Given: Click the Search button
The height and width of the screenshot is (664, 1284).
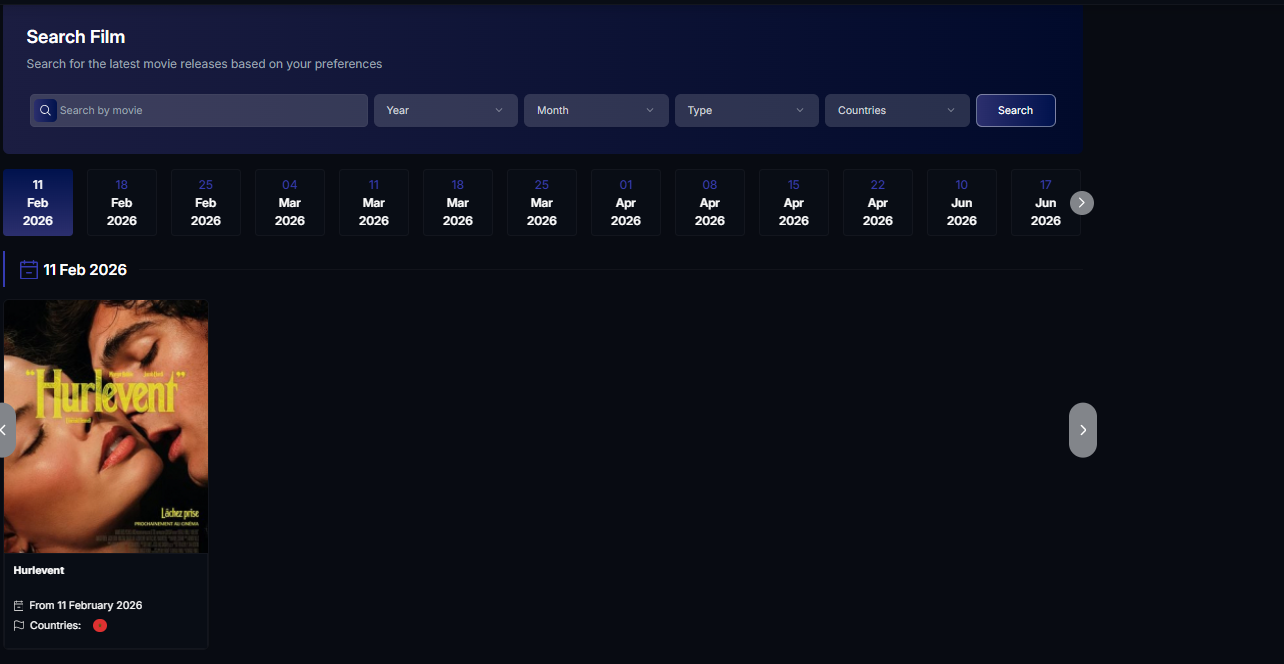Looking at the screenshot, I should [1016, 110].
